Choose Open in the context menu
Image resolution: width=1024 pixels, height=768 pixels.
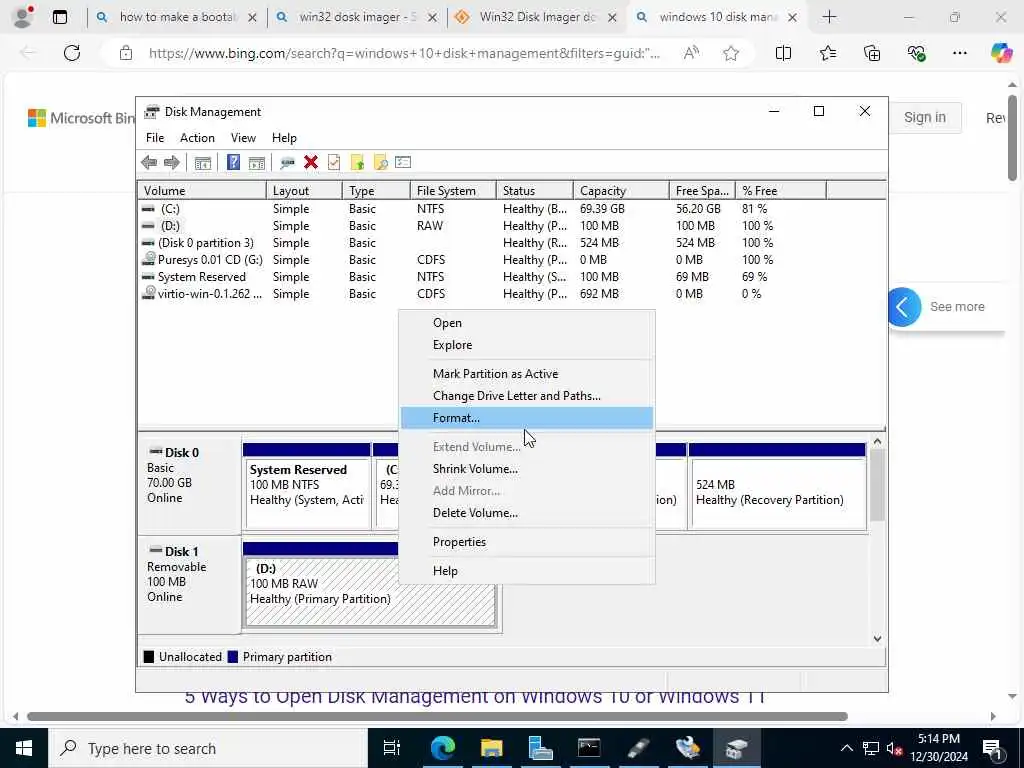526,323
